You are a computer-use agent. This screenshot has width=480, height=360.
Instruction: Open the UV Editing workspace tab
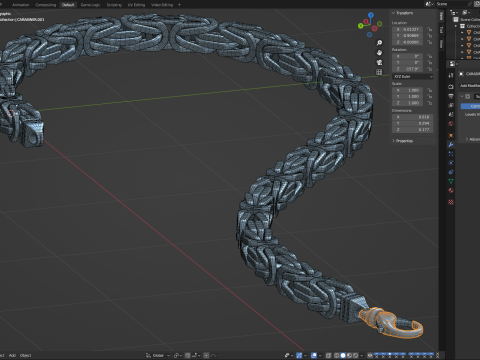pyautogui.click(x=136, y=5)
